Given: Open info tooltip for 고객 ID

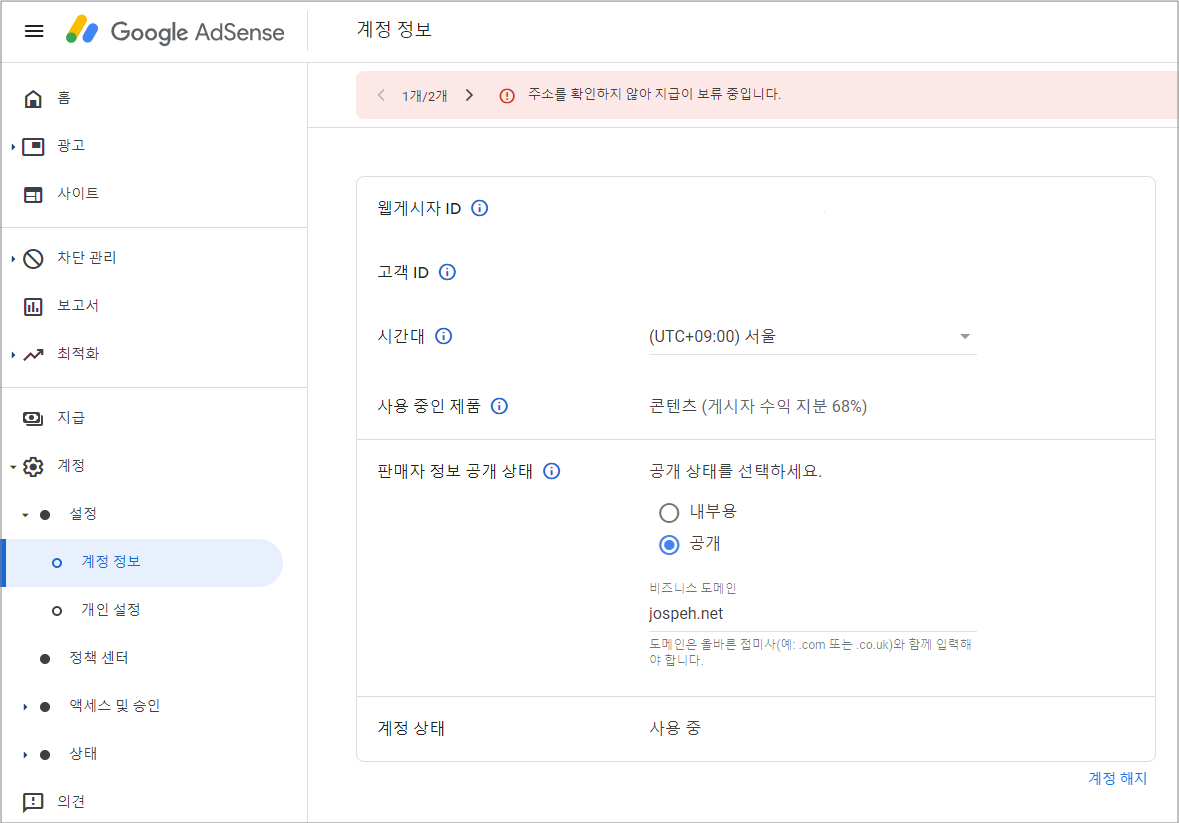Looking at the screenshot, I should [x=447, y=272].
